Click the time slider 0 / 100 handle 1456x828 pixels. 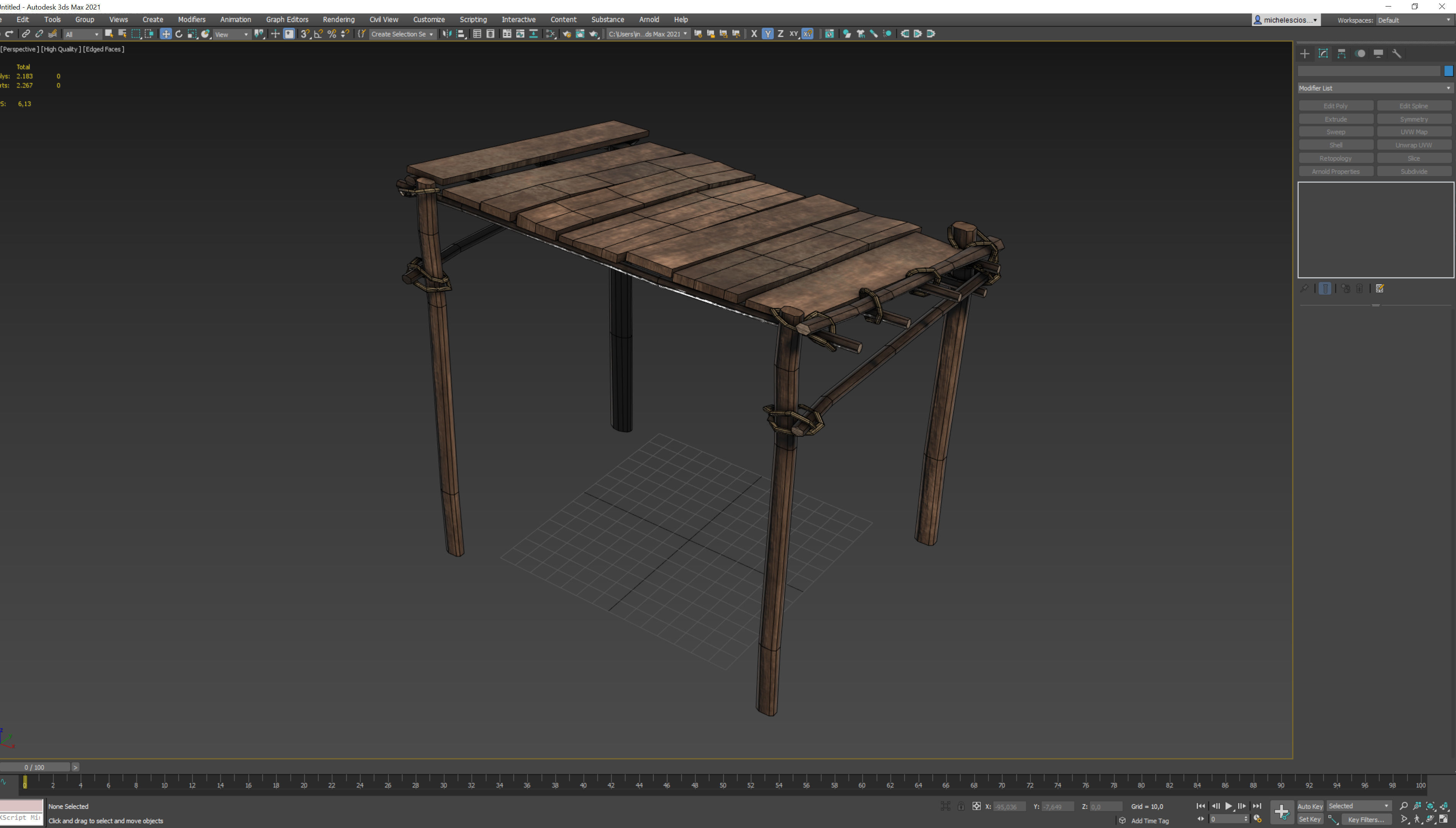coord(34,768)
